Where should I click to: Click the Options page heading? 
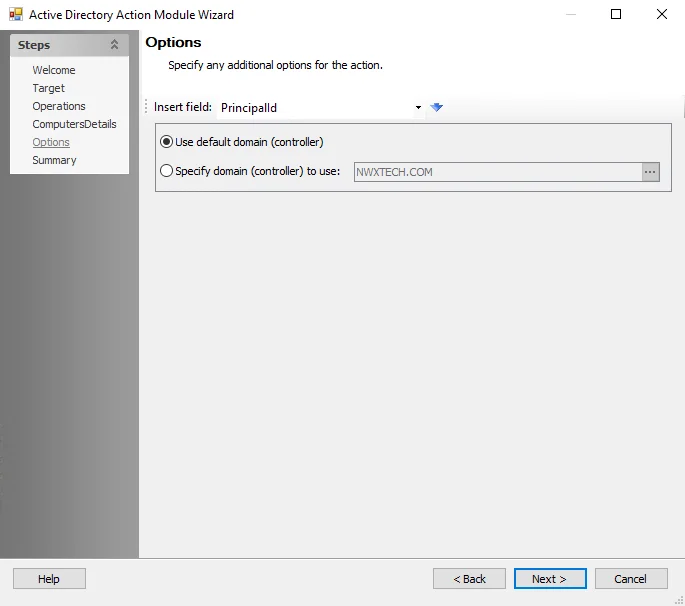tap(173, 42)
